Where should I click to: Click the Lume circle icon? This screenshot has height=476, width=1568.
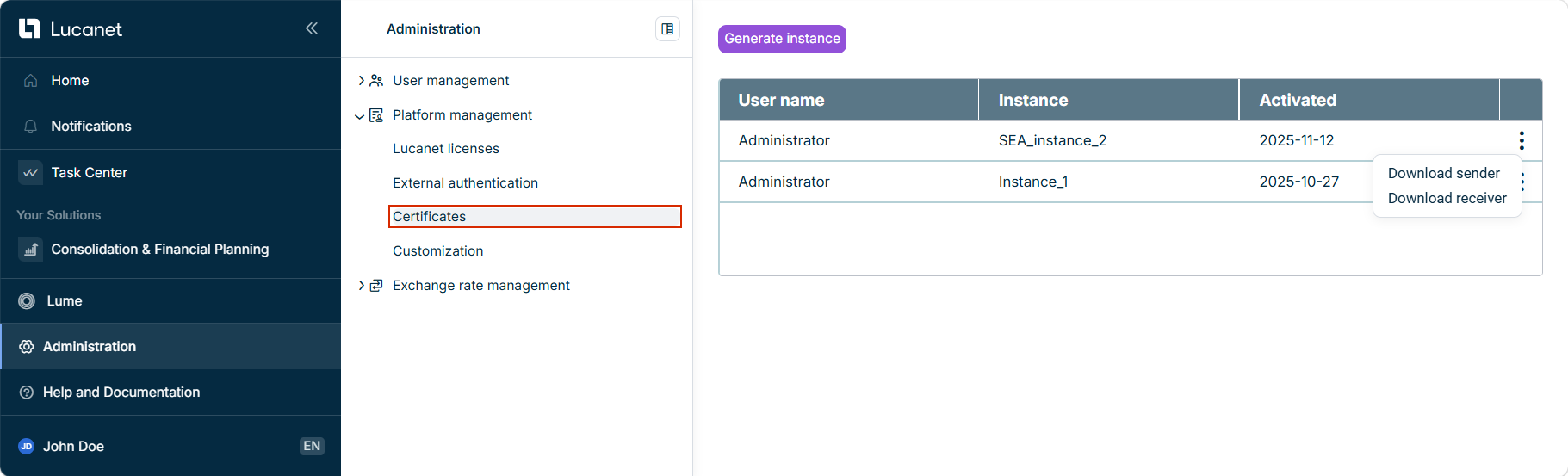(x=27, y=300)
